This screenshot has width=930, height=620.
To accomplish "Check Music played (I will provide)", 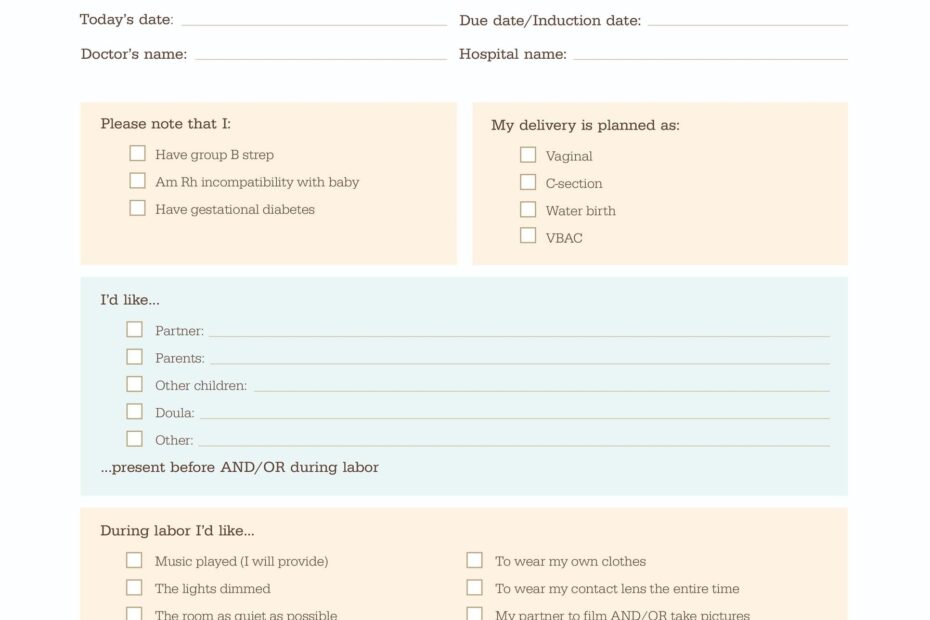I will coord(134,560).
